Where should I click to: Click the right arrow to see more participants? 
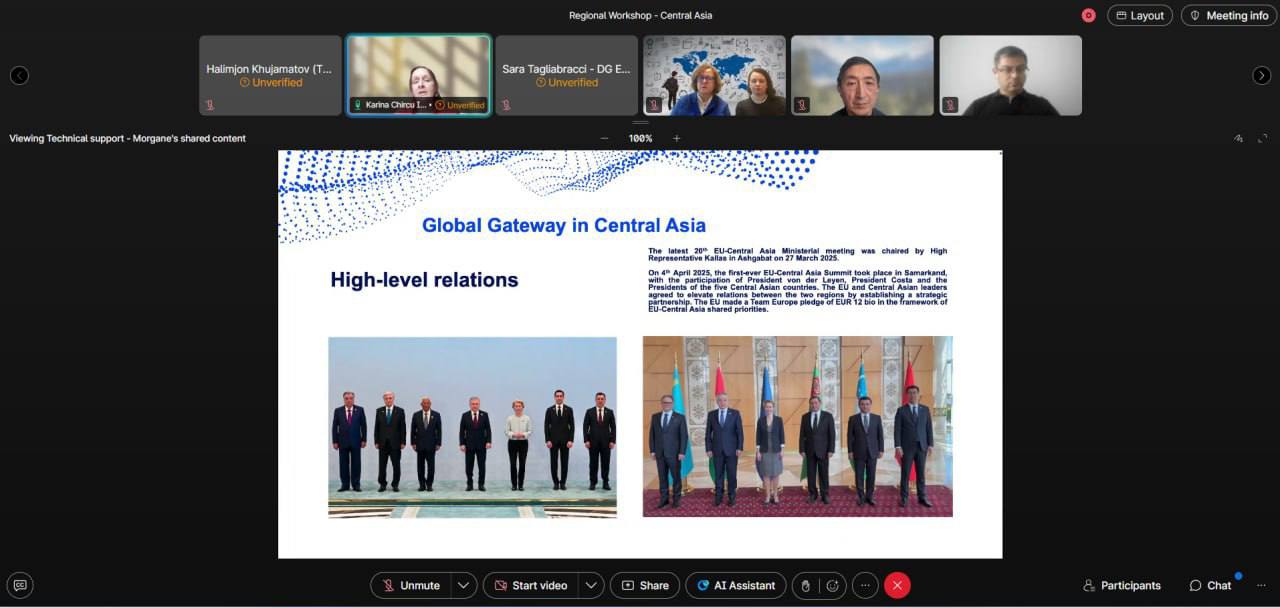click(1260, 75)
